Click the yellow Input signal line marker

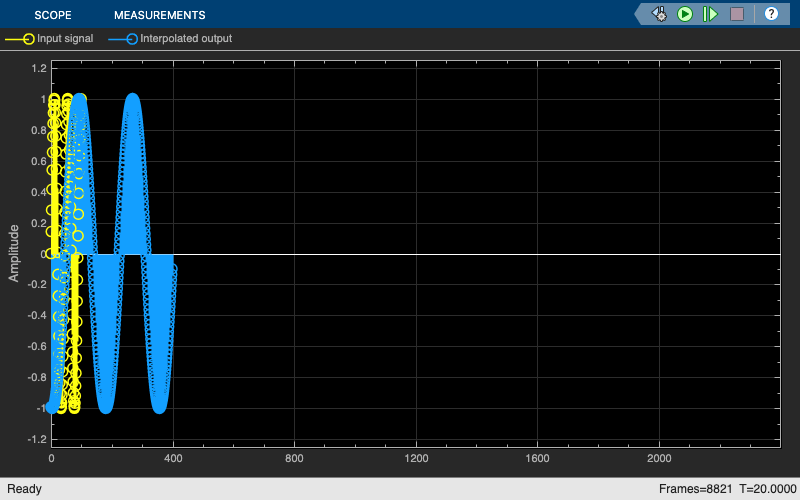pos(20,39)
